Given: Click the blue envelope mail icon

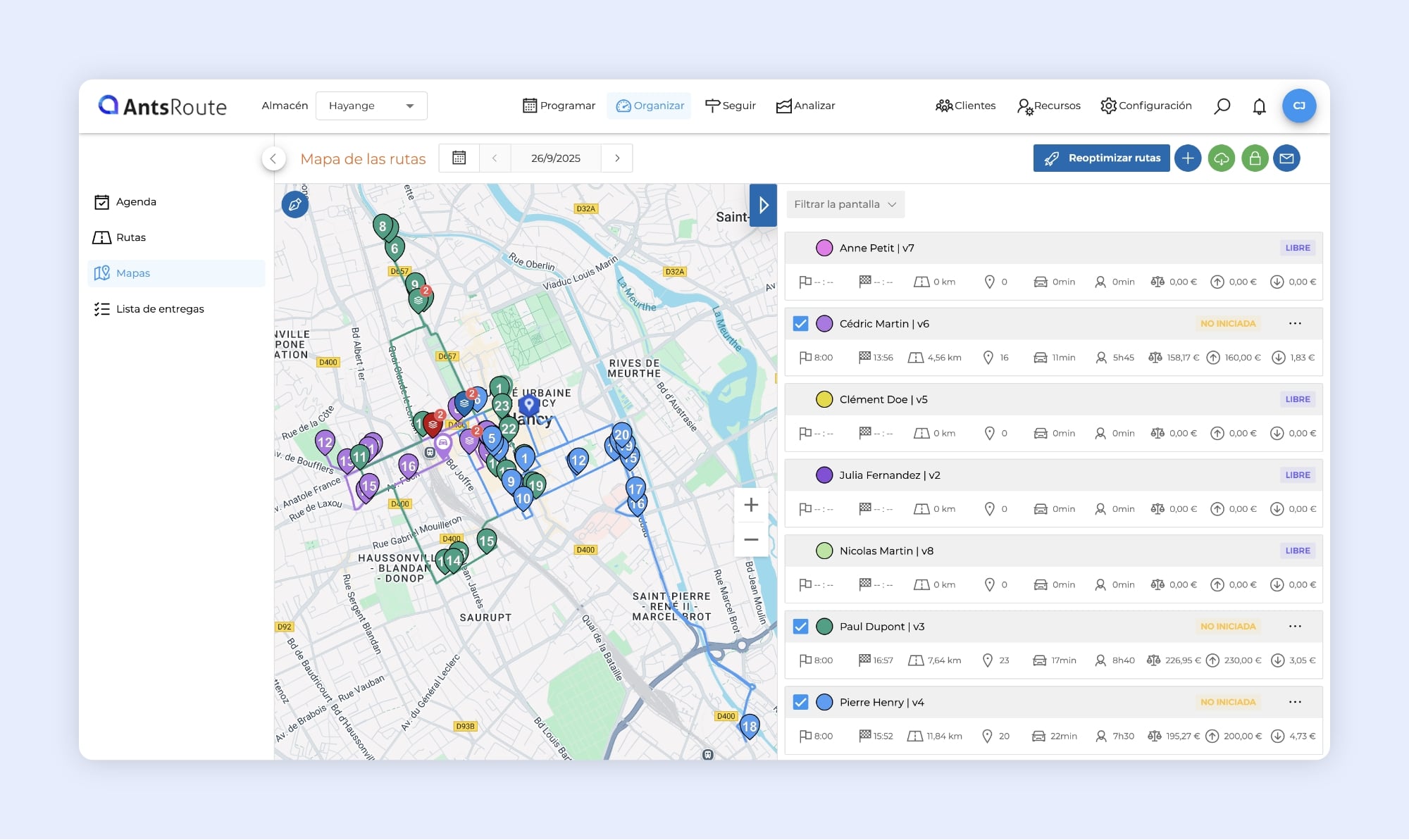Looking at the screenshot, I should coord(1286,158).
